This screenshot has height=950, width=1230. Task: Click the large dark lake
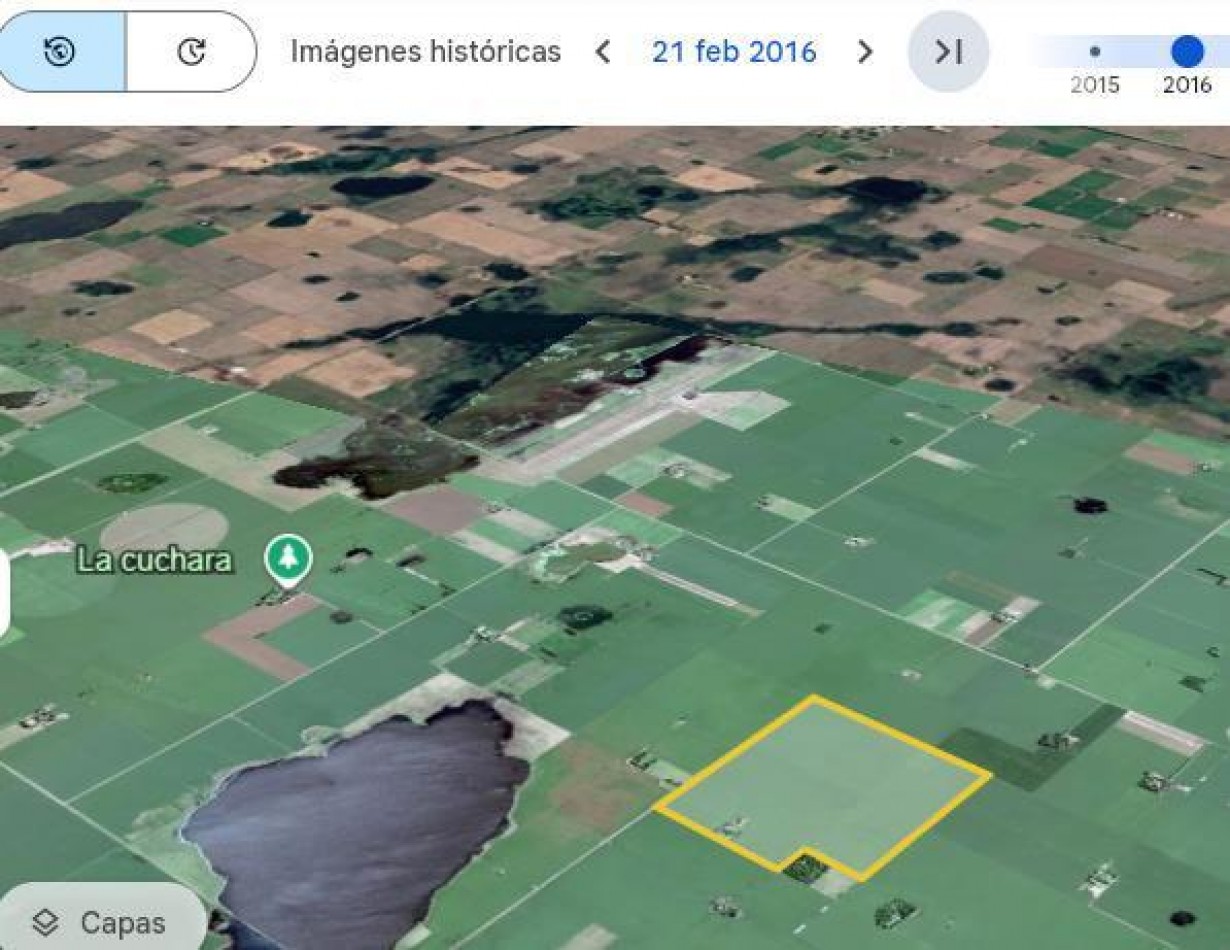[360, 820]
